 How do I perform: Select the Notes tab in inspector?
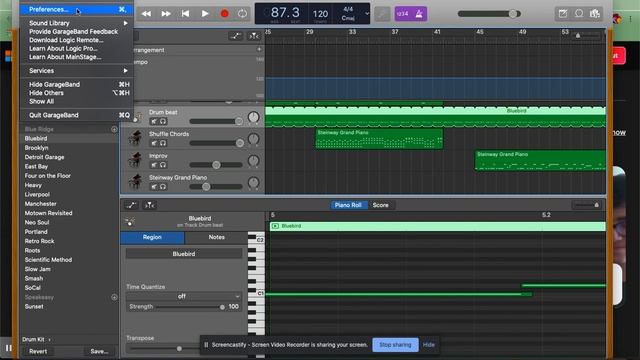pos(216,237)
